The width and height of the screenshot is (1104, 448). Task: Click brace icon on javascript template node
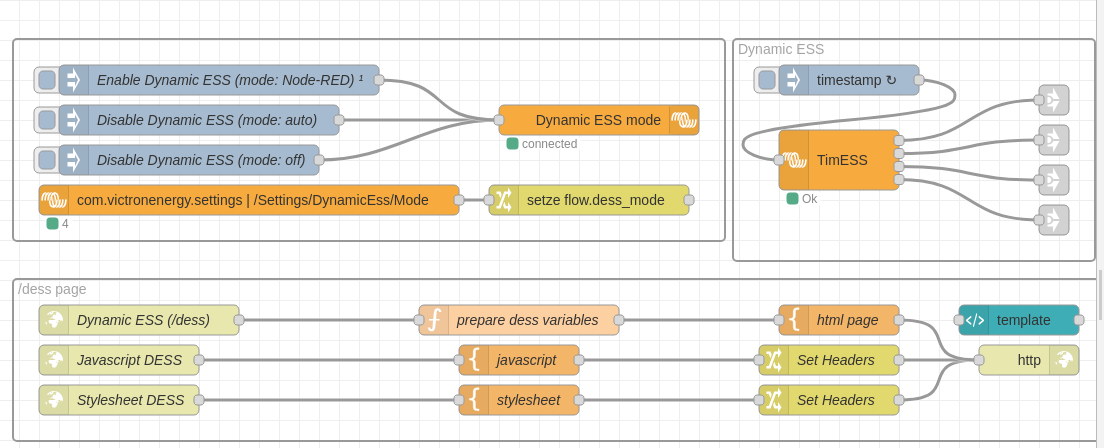(474, 360)
